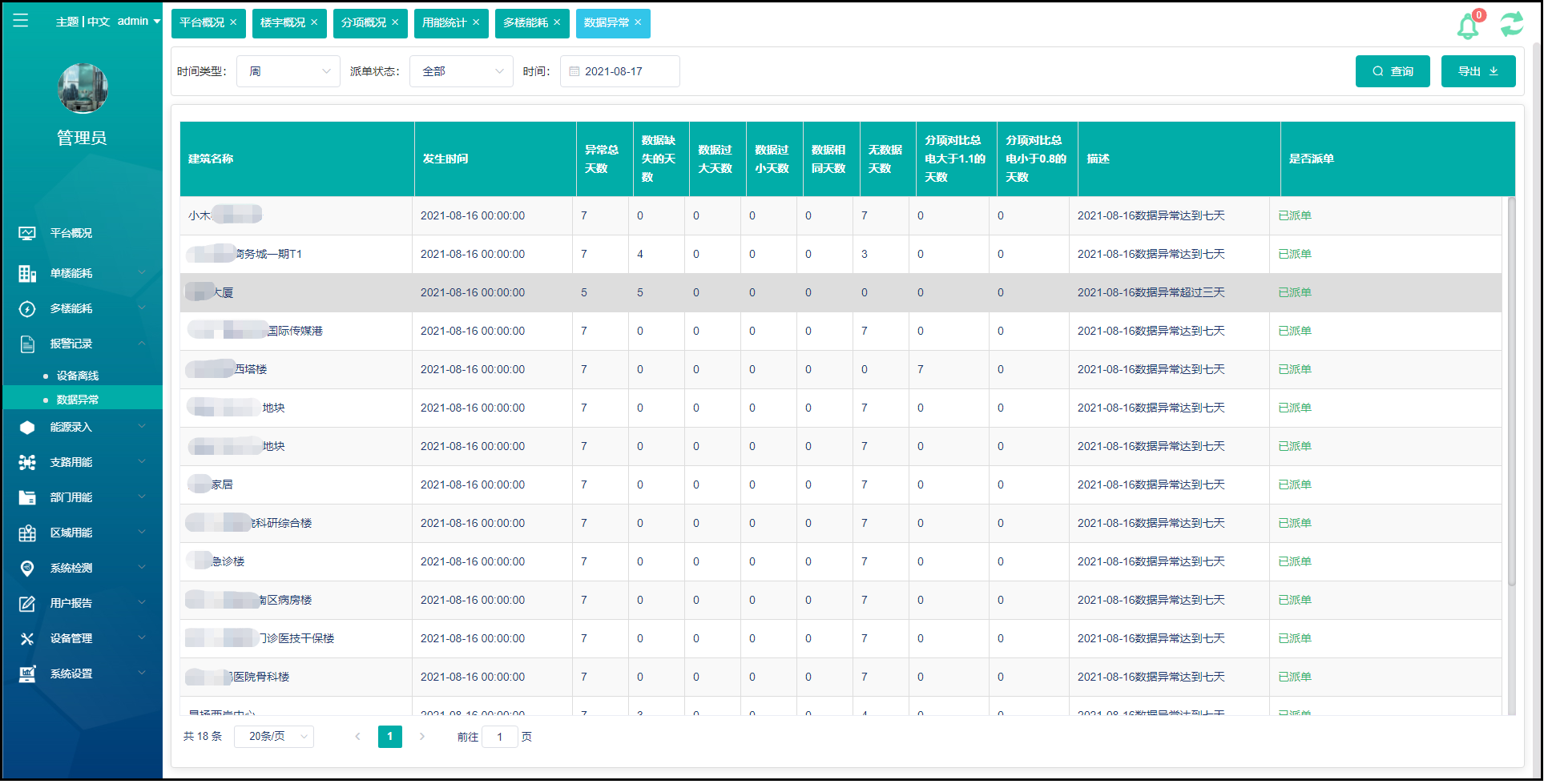This screenshot has width=1544, height=784.
Task: Click 已派单 for 国际传媒港 row
Action: click(1295, 331)
